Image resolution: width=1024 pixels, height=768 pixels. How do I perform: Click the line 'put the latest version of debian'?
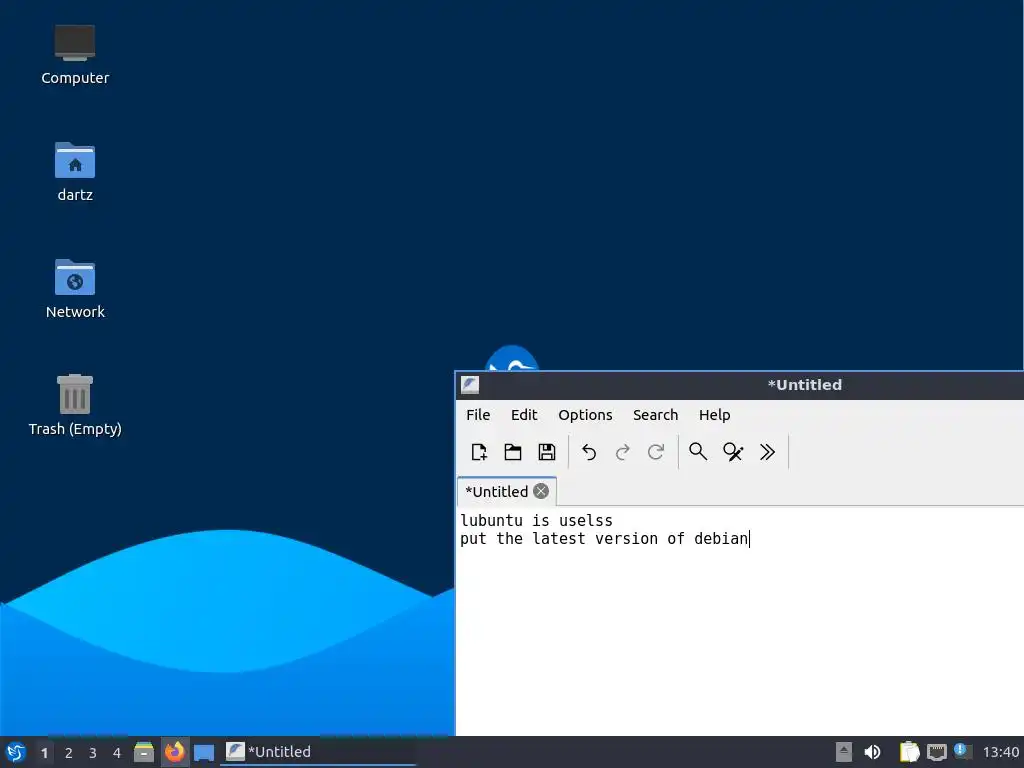coord(604,539)
